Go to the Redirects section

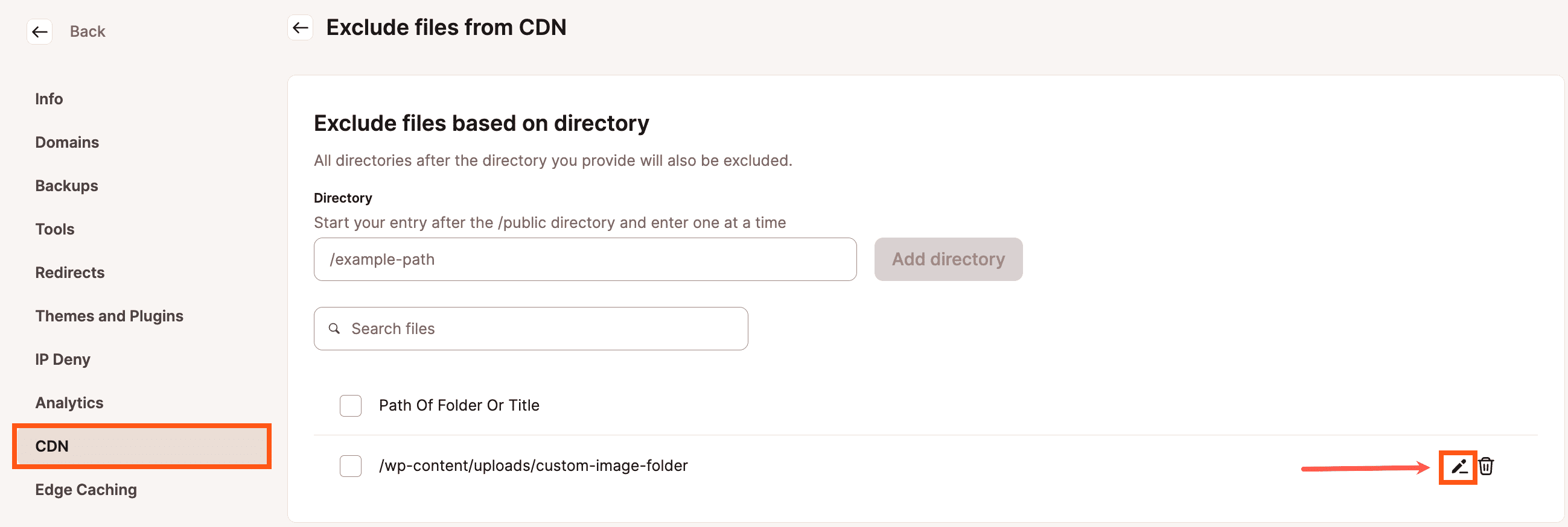(69, 273)
